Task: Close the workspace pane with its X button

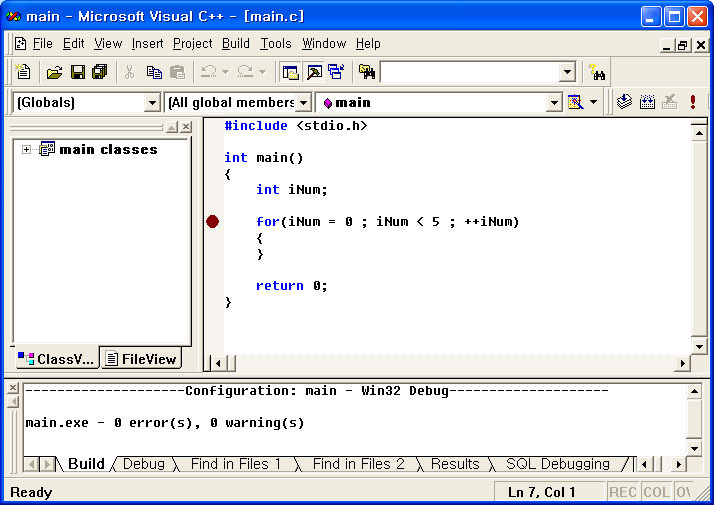Action: [x=186, y=127]
